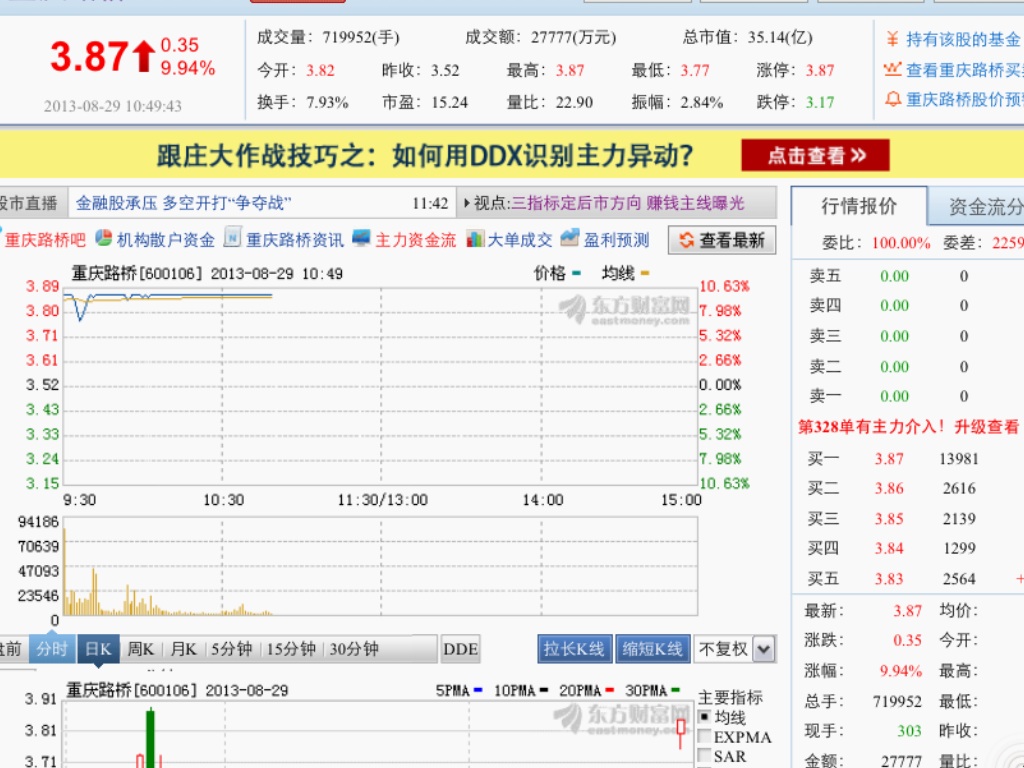Click the 拉长K线 button

tap(573, 648)
